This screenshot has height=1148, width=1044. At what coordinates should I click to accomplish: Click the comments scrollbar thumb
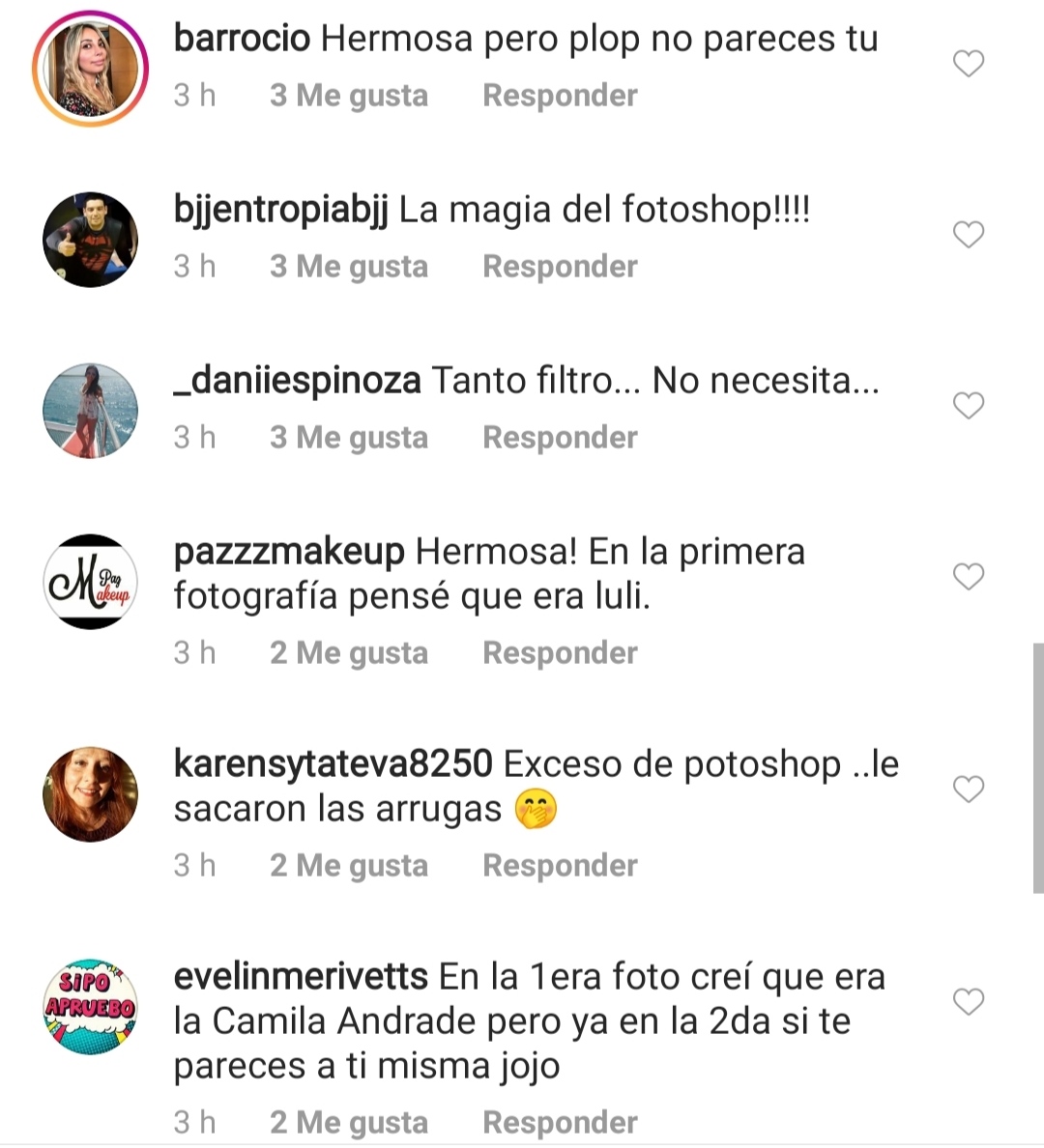[x=1038, y=768]
